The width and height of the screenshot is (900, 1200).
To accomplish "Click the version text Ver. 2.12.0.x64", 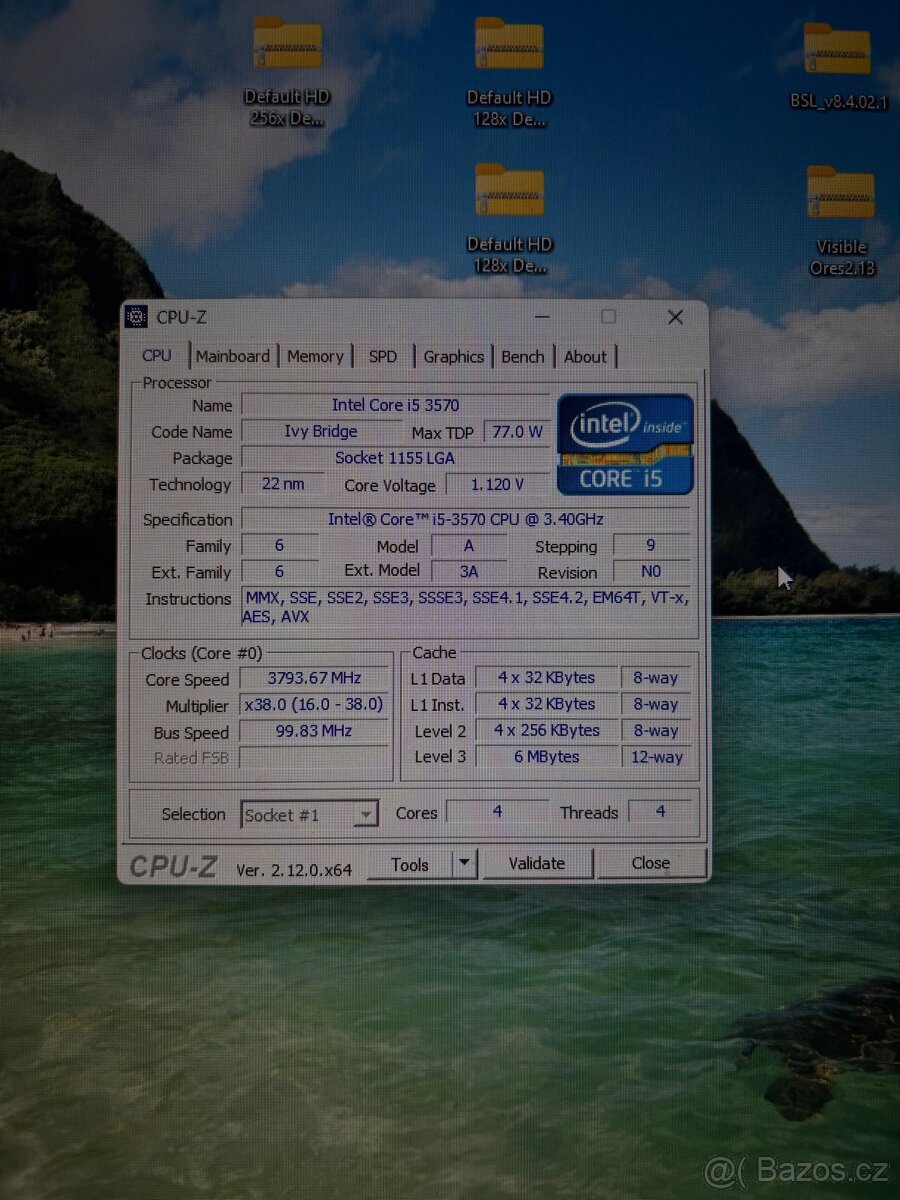I will tap(294, 870).
